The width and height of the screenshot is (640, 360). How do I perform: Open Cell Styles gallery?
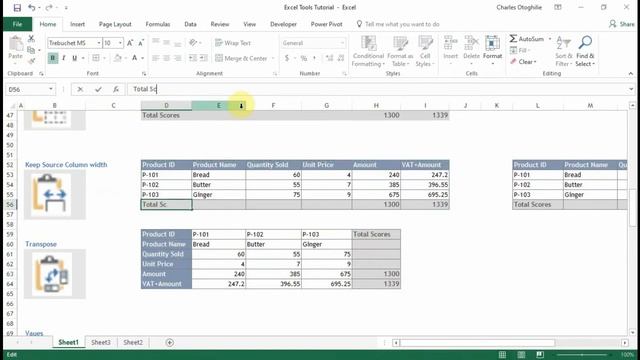[425, 51]
